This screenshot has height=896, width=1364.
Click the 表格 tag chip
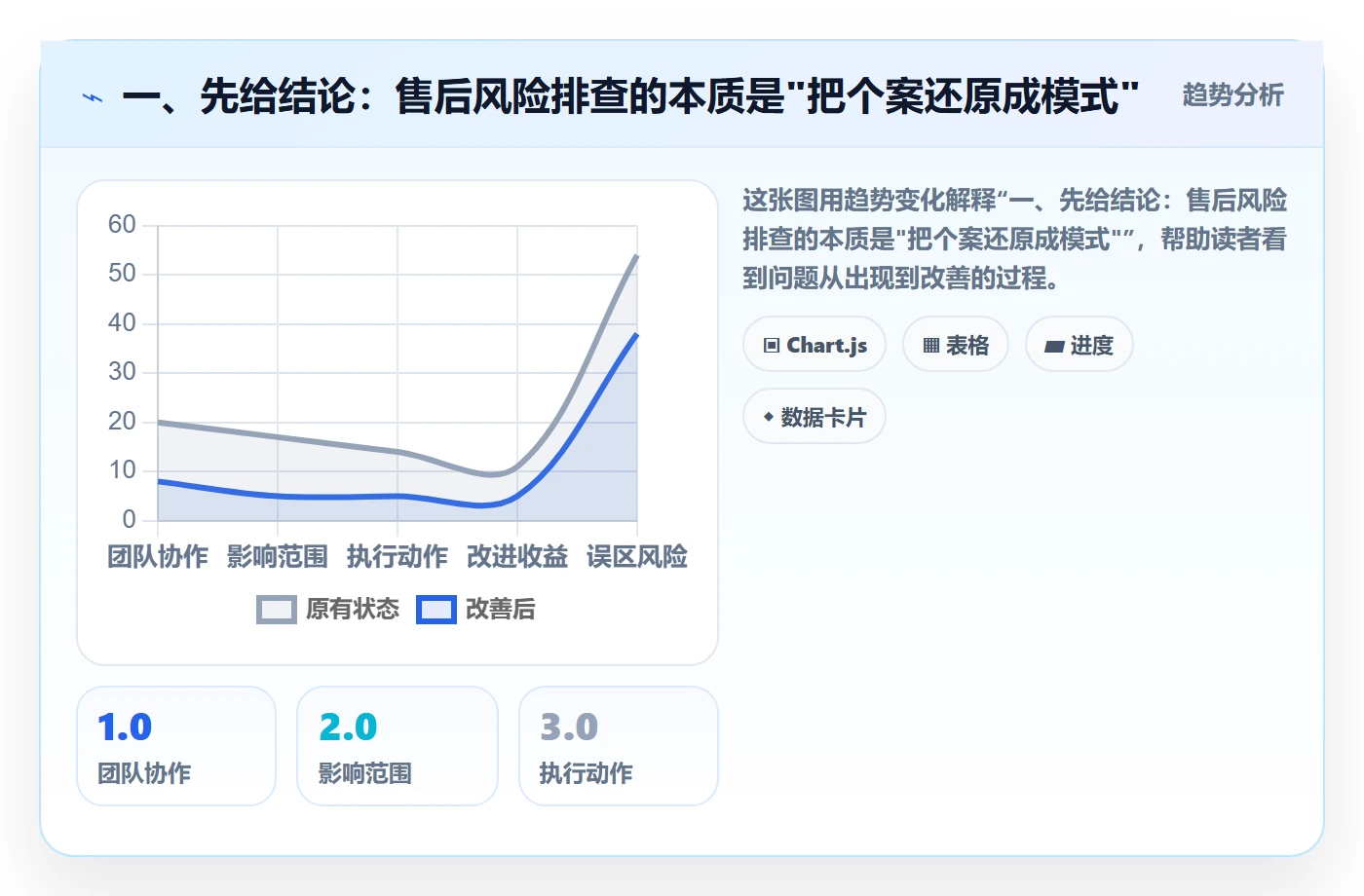tap(956, 345)
